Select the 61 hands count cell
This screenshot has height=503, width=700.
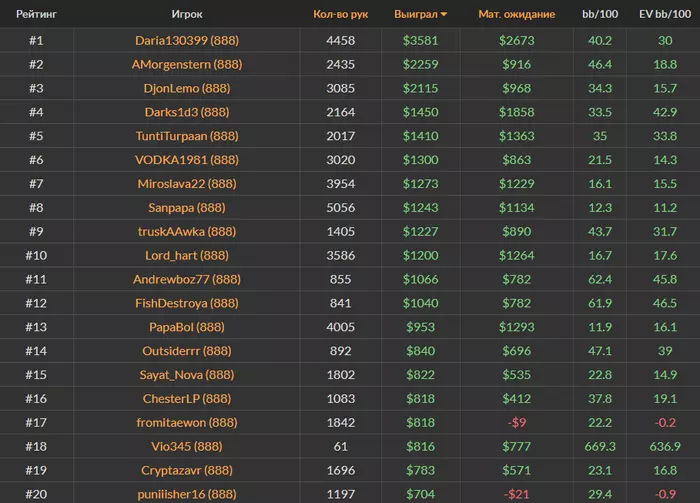341,447
